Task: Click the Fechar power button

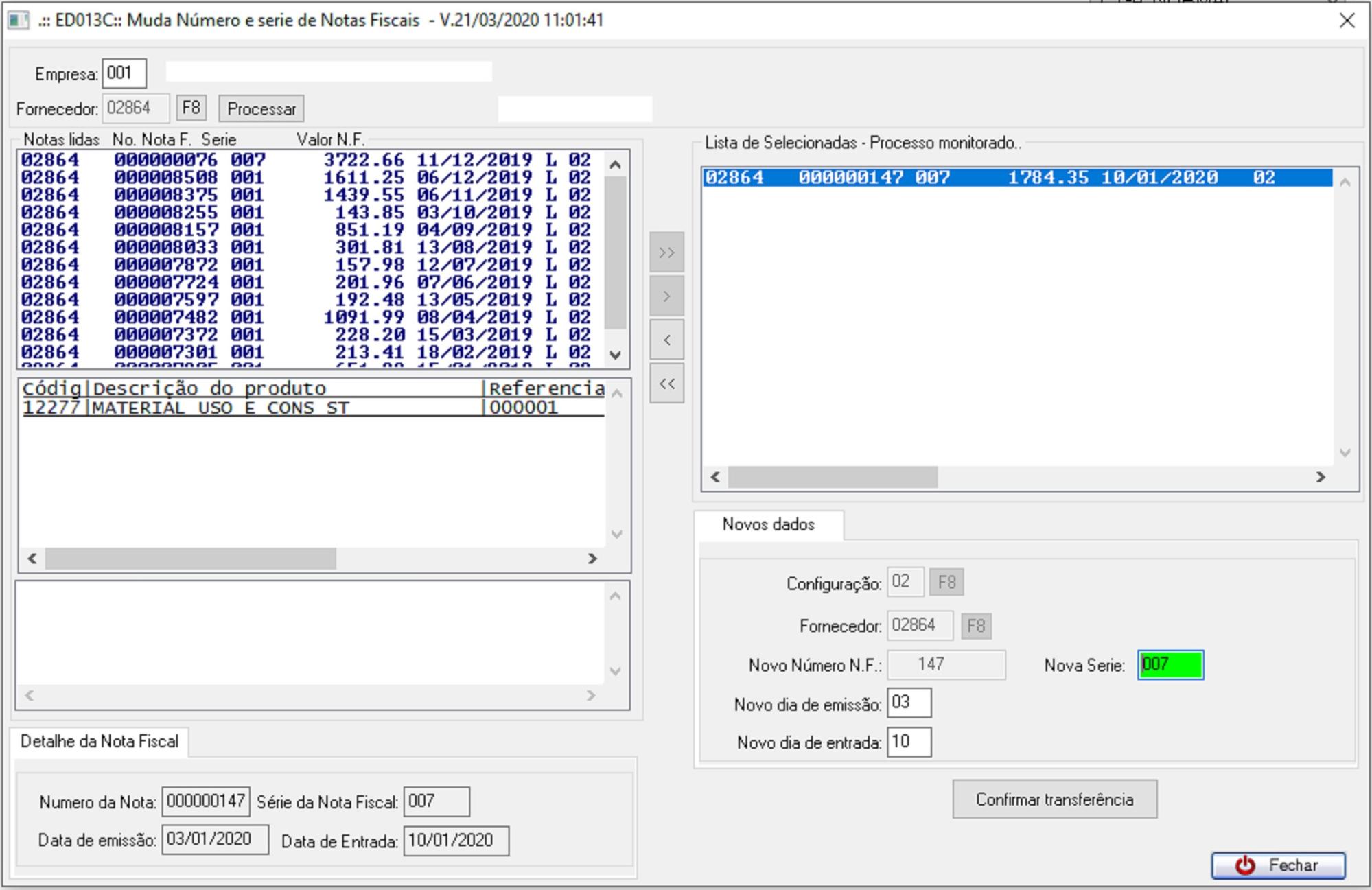Action: (x=1278, y=865)
